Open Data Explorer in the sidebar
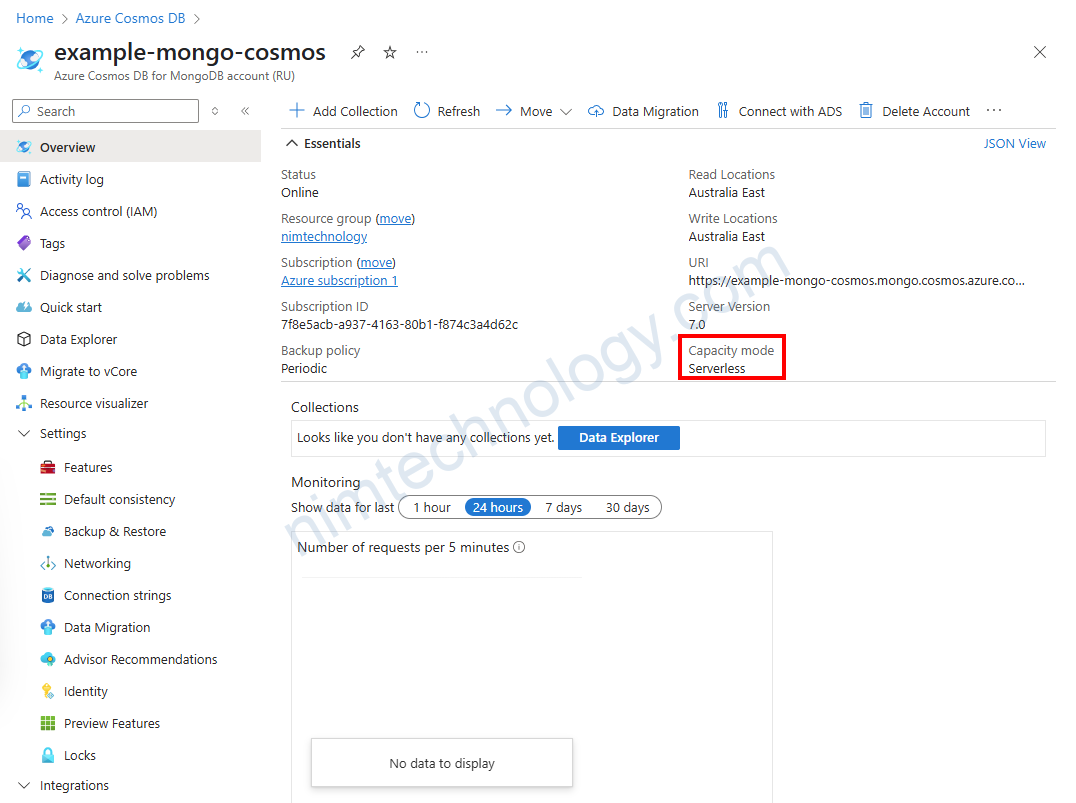 [78, 339]
